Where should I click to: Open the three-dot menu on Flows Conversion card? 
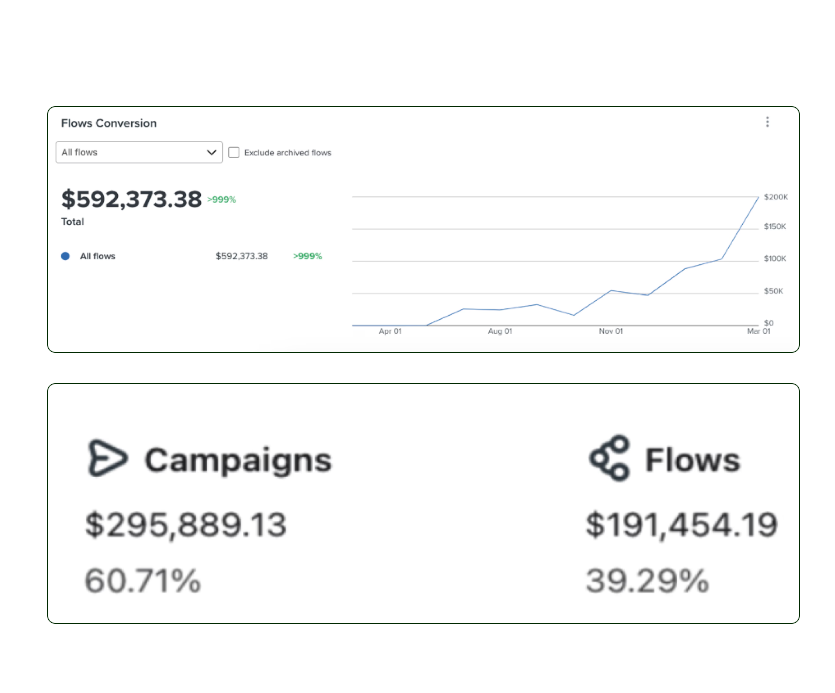(x=767, y=122)
